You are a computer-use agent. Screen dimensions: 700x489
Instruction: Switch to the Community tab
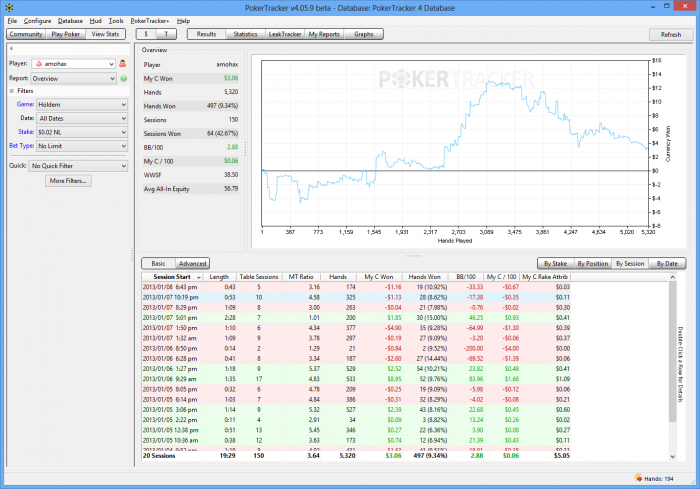tap(26, 34)
